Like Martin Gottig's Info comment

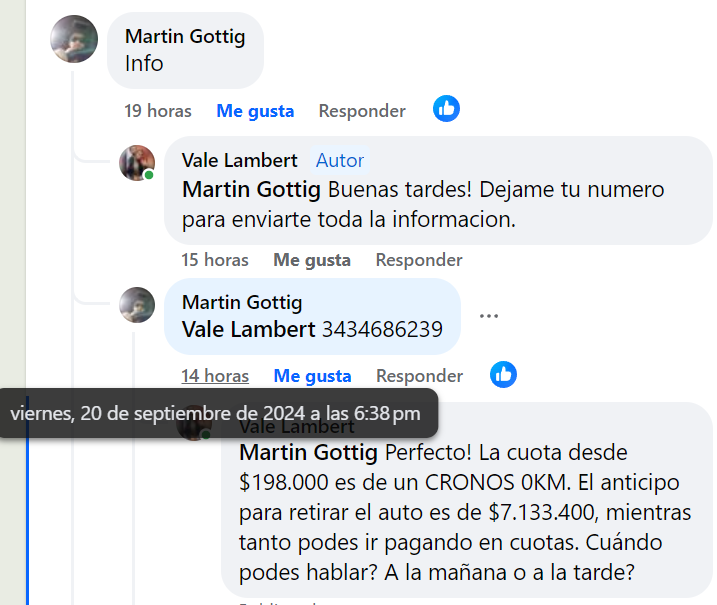[255, 111]
